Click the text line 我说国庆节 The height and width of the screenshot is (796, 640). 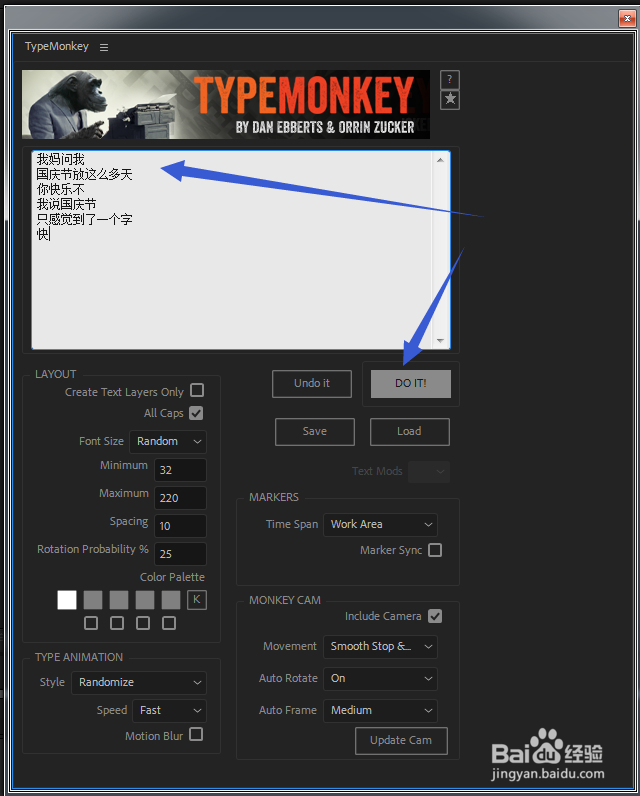click(66, 205)
